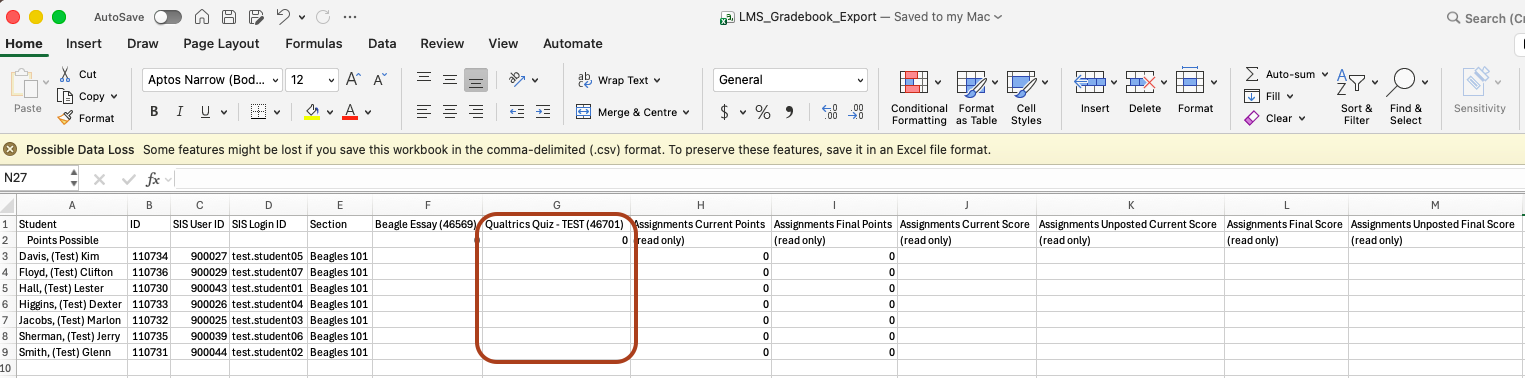Click the Name Box showing N27
The height and width of the screenshot is (378, 1525).
(x=33, y=178)
